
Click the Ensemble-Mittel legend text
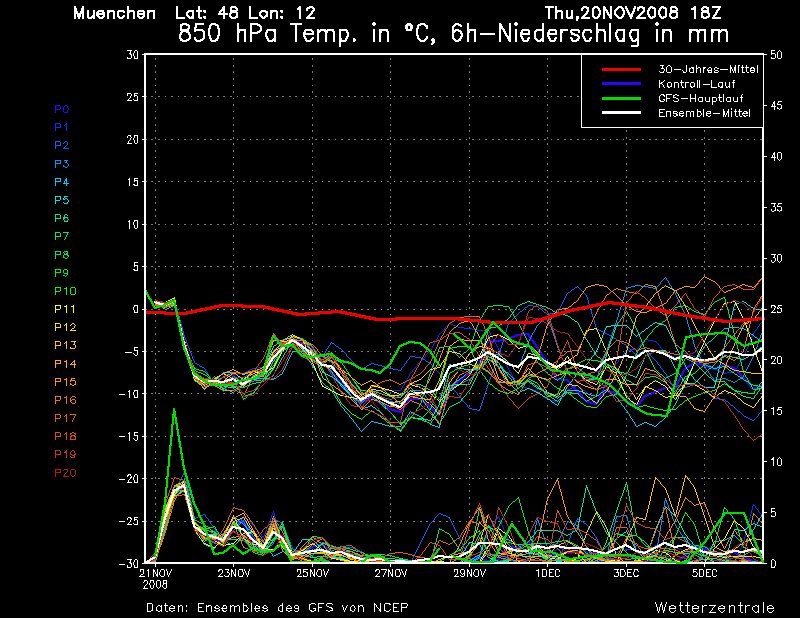point(704,113)
